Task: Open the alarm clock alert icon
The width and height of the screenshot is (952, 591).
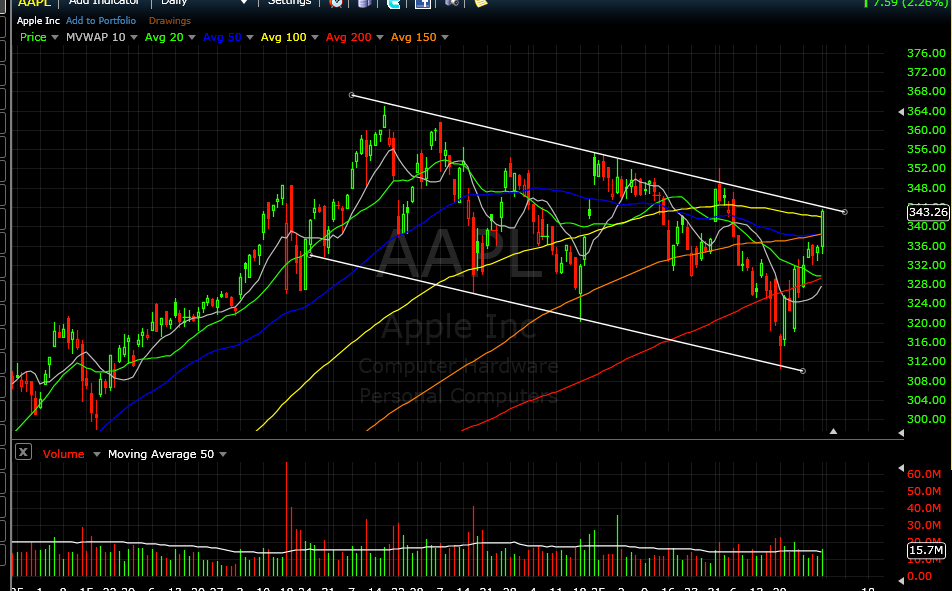Action: click(336, 3)
